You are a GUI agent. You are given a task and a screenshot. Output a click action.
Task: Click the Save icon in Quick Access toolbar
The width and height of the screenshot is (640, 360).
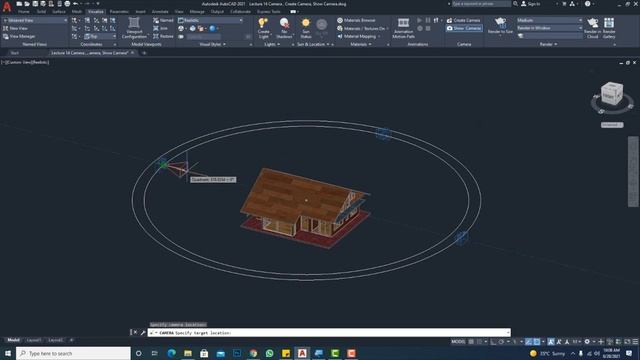(x=35, y=4)
